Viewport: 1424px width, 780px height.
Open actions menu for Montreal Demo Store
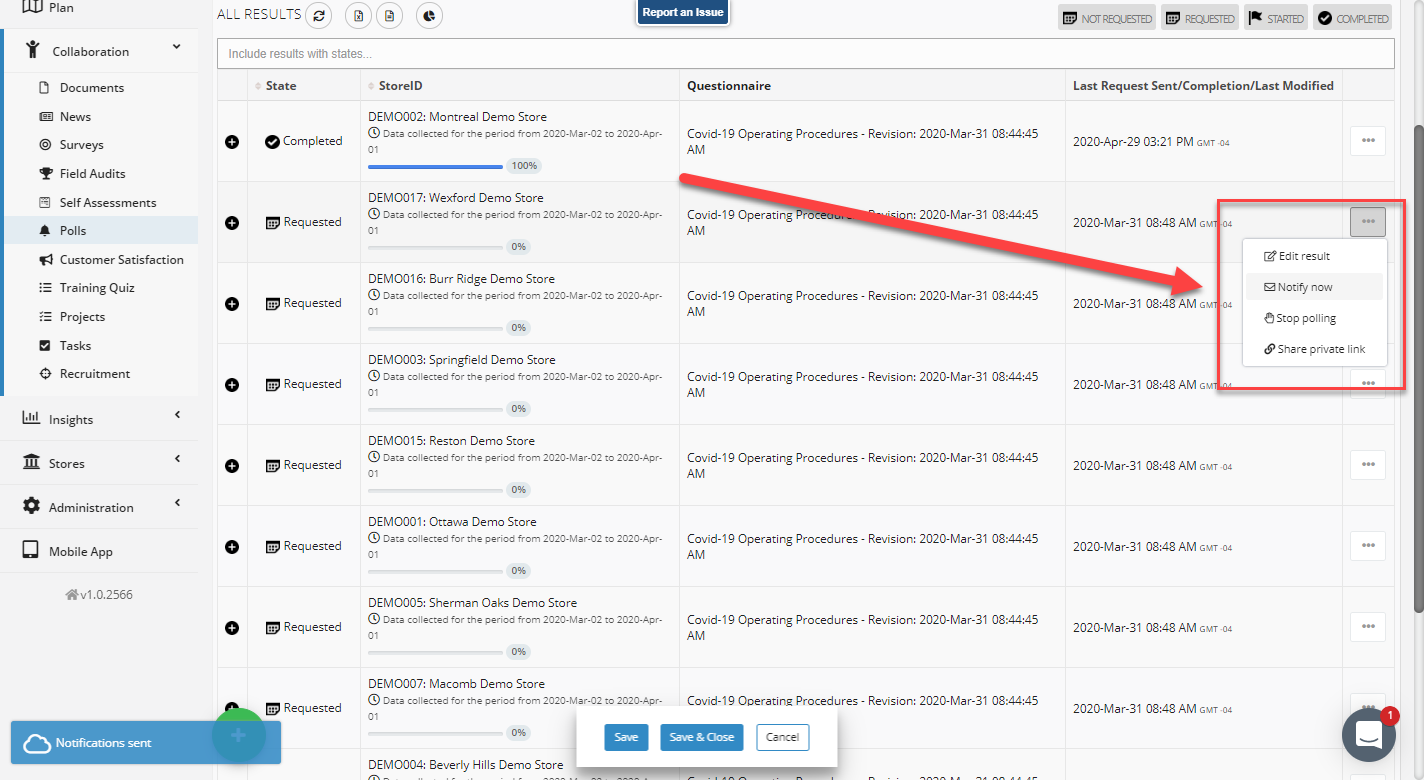1368,141
